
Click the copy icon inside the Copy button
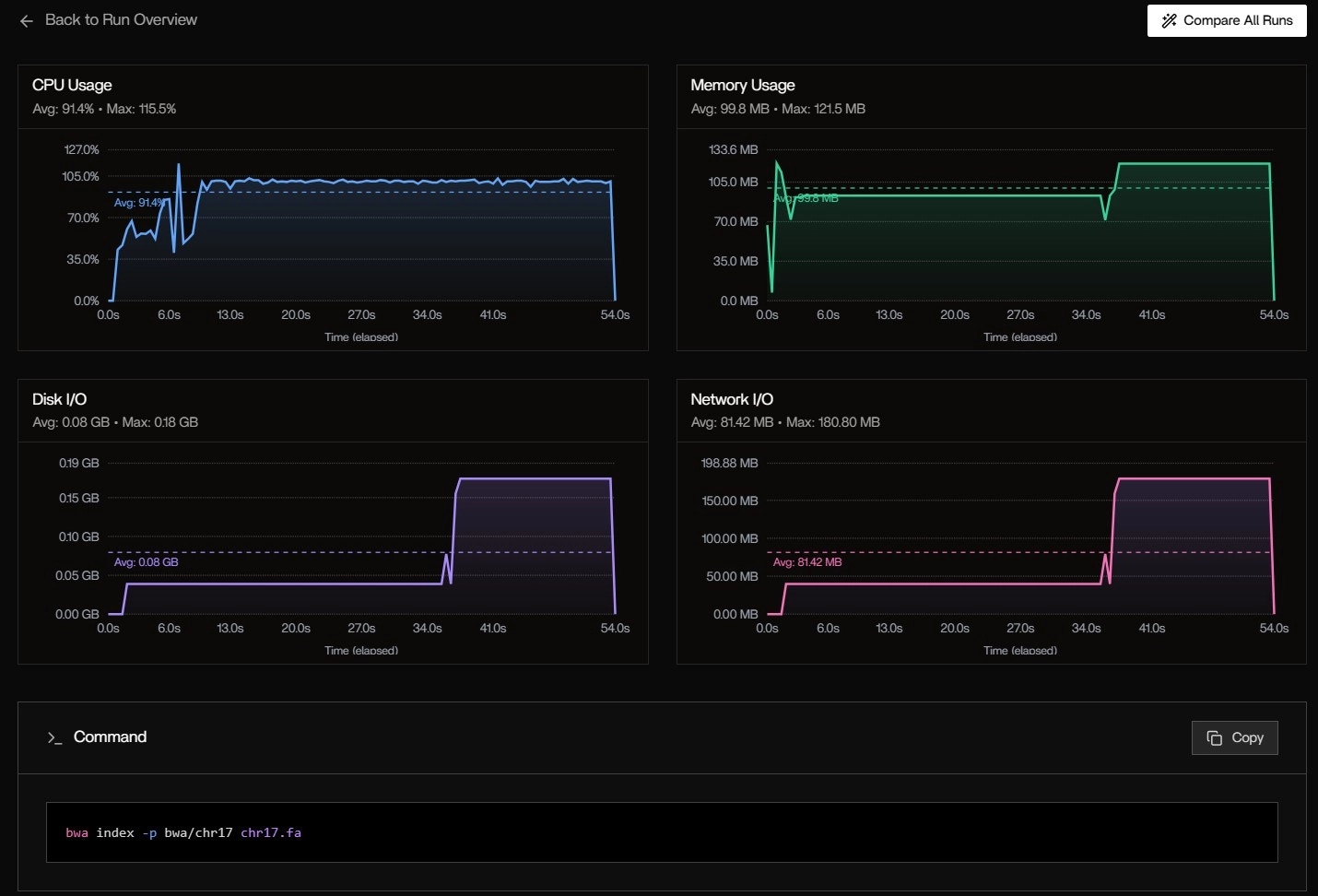[x=1213, y=737]
